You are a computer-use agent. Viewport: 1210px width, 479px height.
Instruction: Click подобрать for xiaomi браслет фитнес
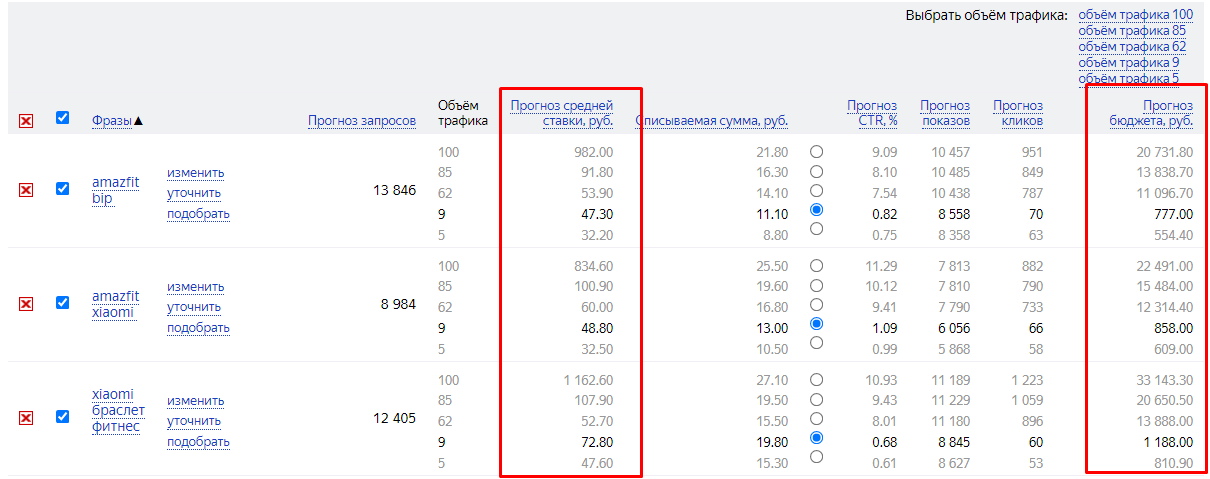198,441
